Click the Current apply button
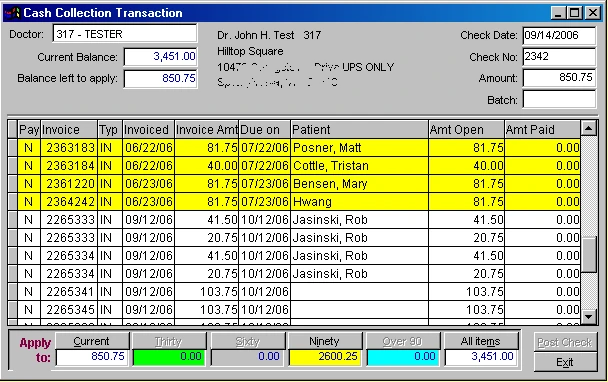The height and width of the screenshot is (382, 608). click(x=92, y=341)
